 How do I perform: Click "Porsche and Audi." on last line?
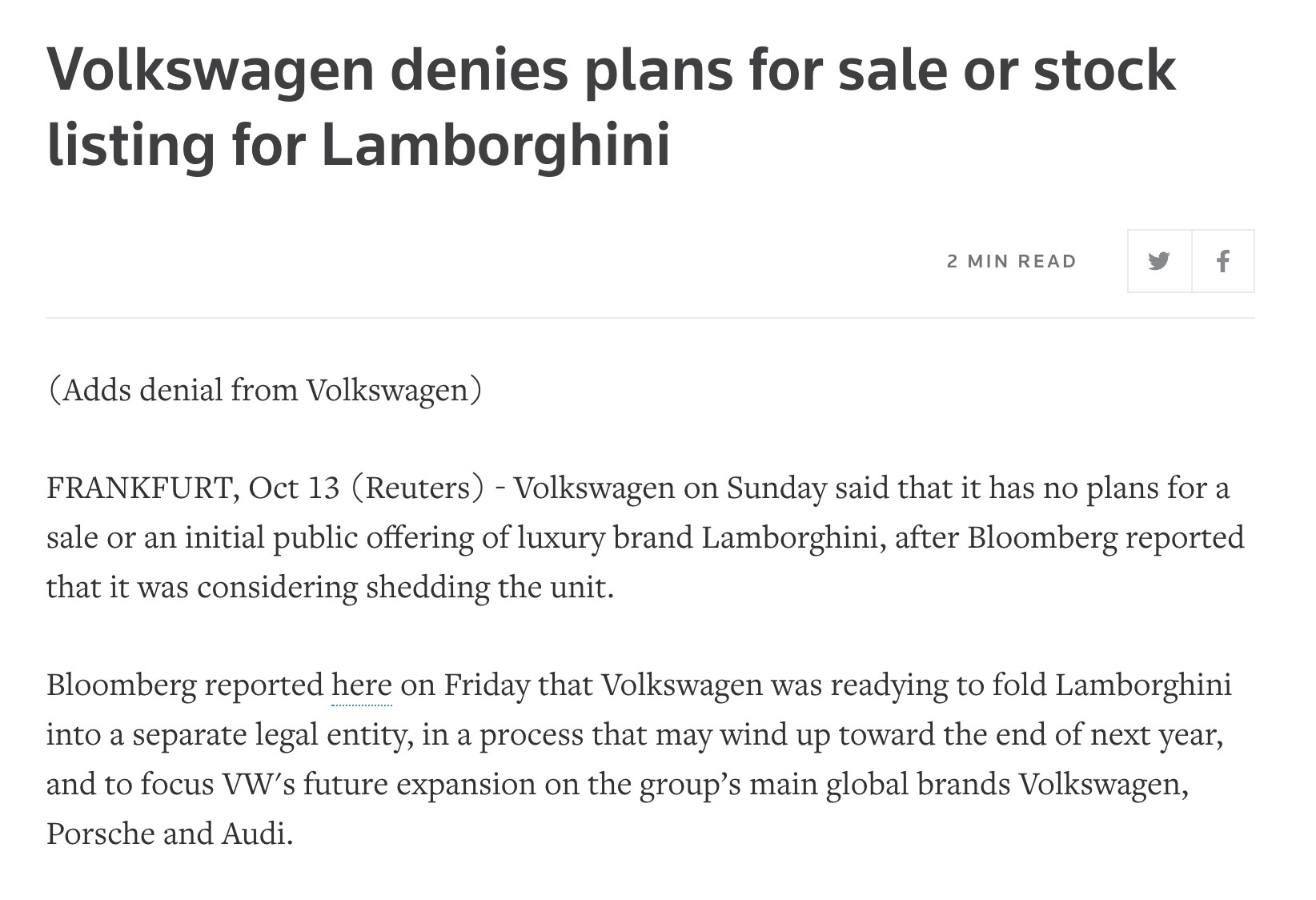pyautogui.click(x=170, y=834)
